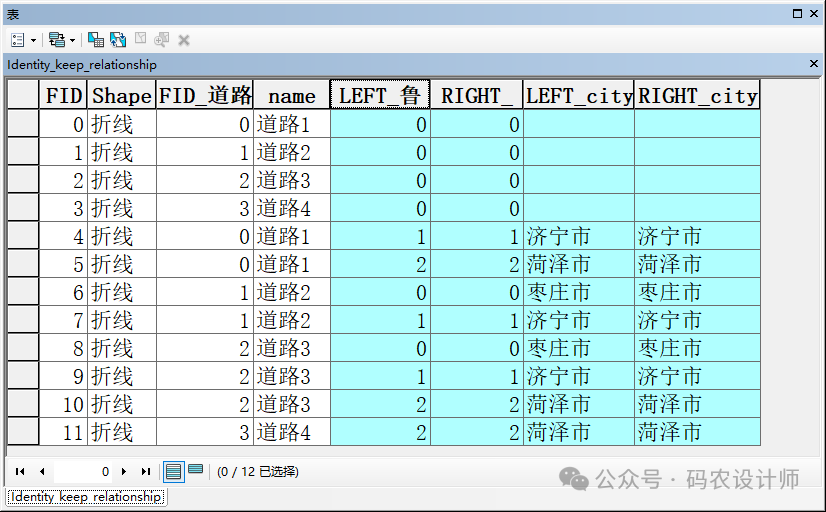Toggle Show selected records view
826x512 pixels.
195,471
